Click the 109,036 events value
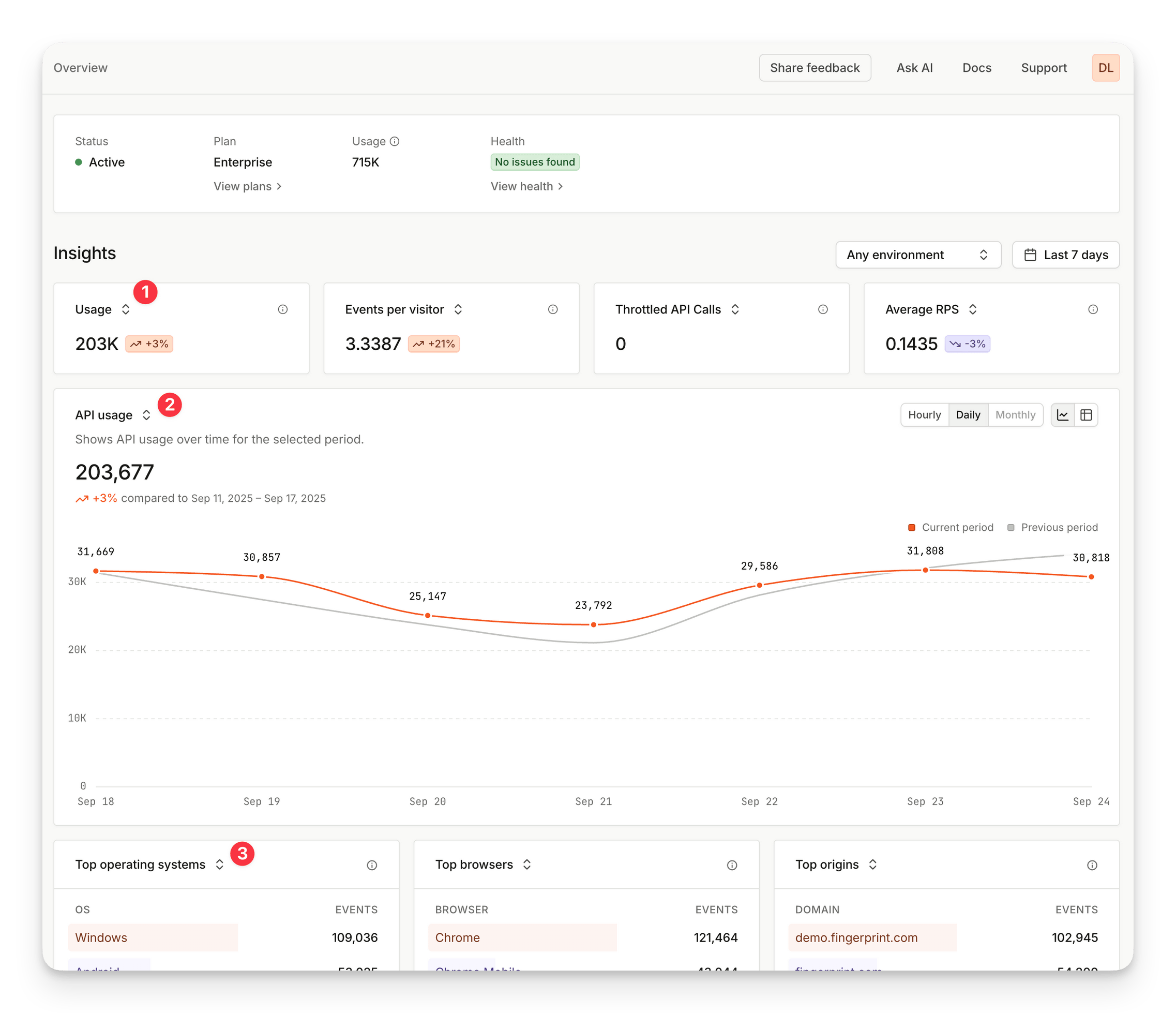This screenshot has width=1176, height=1013. point(355,938)
